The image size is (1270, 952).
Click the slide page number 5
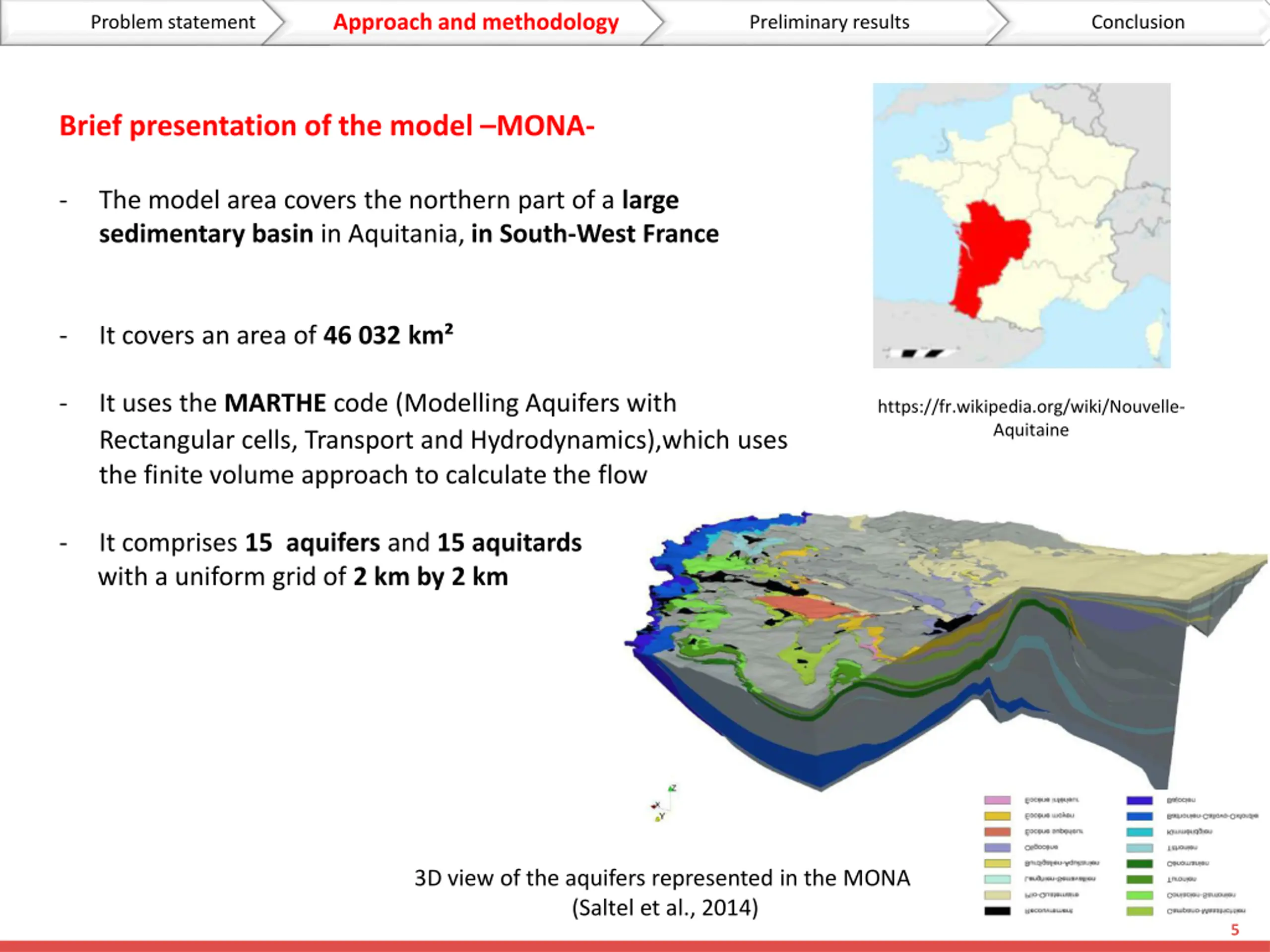1235,930
